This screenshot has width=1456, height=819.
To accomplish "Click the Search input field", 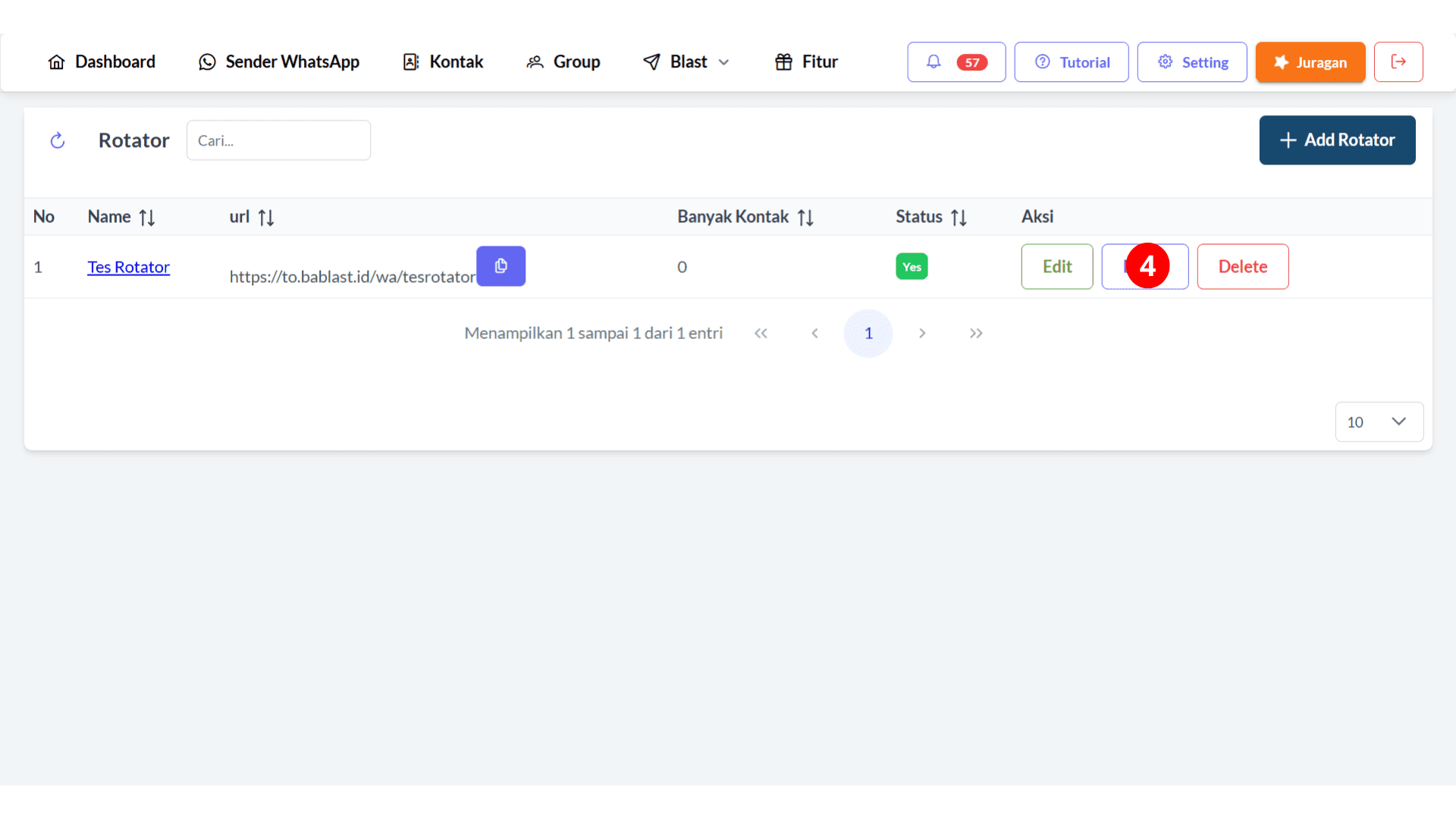I will (278, 140).
